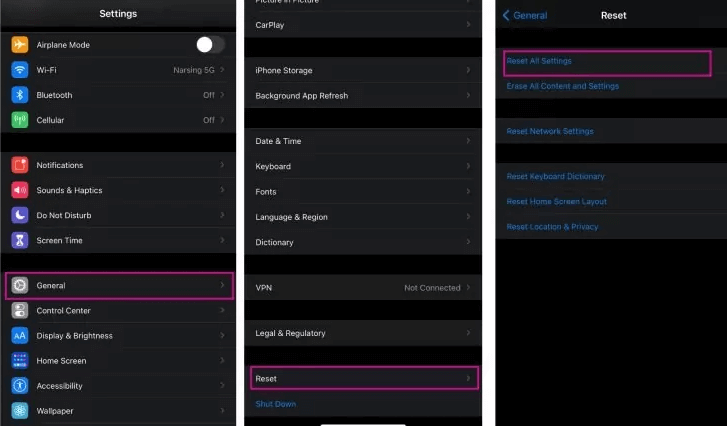Tap the Accessibility icon
This screenshot has width=727, height=426.
click(20, 385)
